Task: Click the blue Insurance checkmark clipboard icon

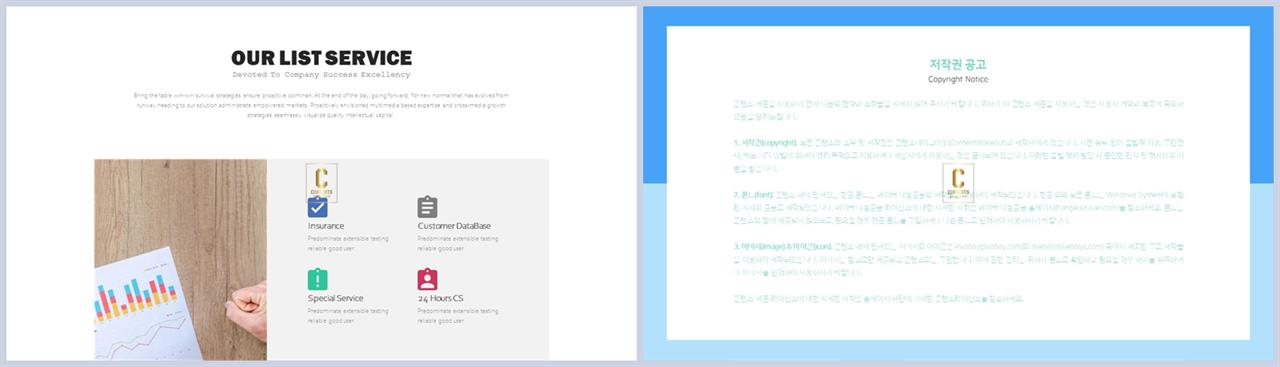Action: 317,207
